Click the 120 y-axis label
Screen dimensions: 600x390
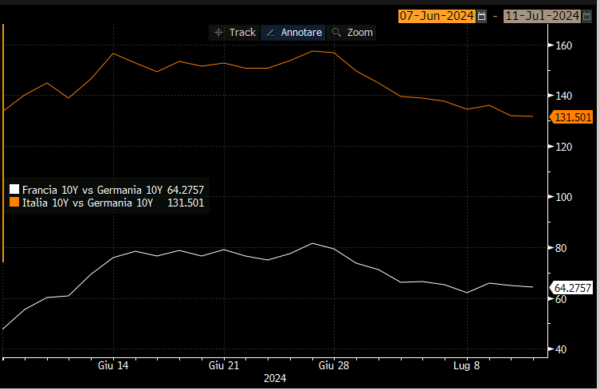563,147
